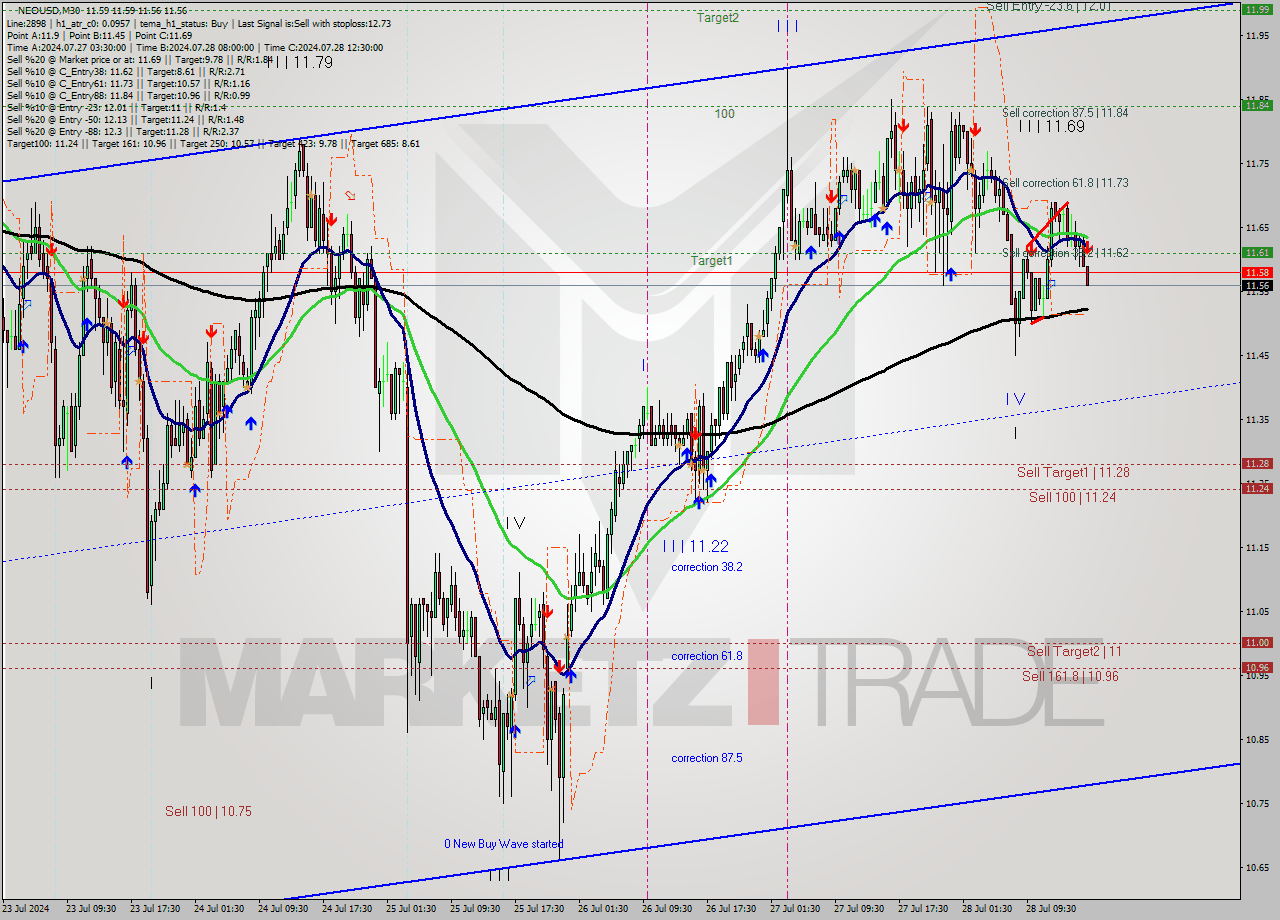Click the green 11.99 price tag
Viewport: 1280px width, 920px height.
[1257, 9]
